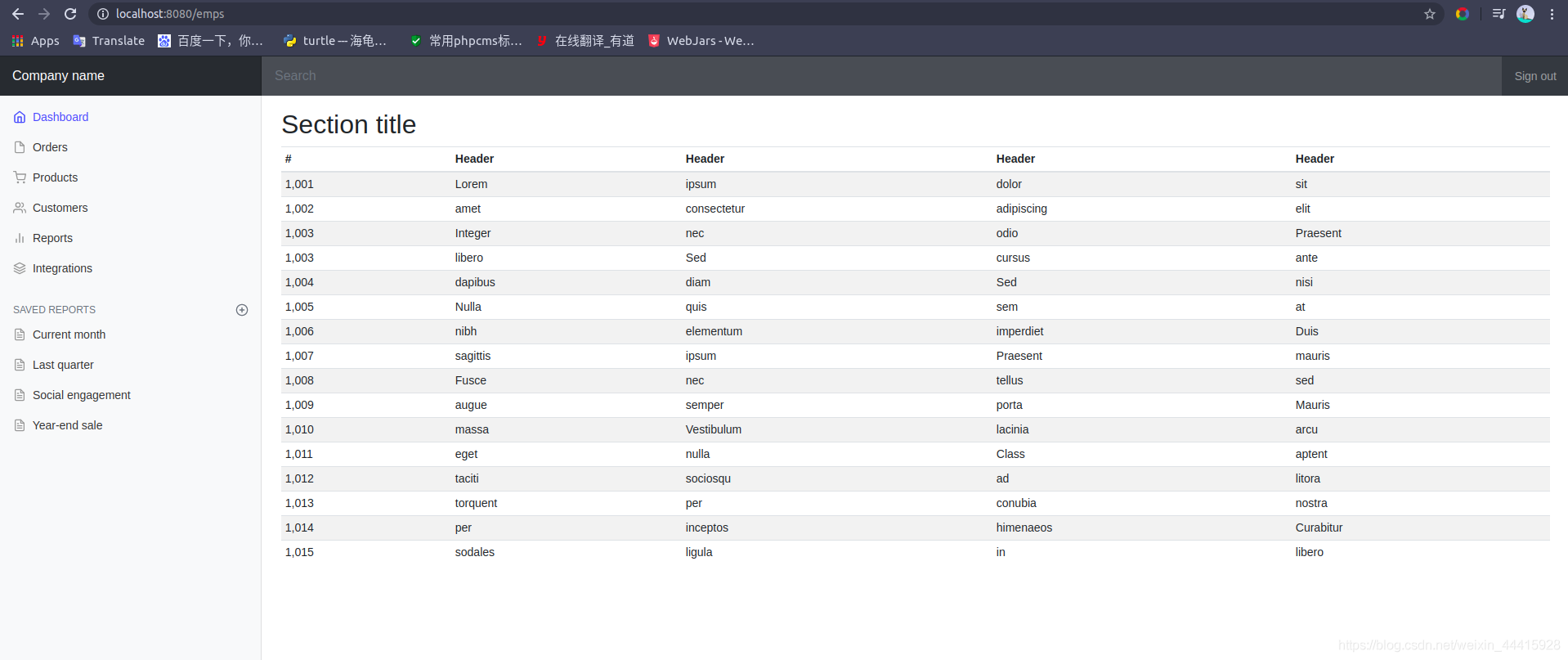
Task: Click the Company name brand link
Action: (58, 76)
